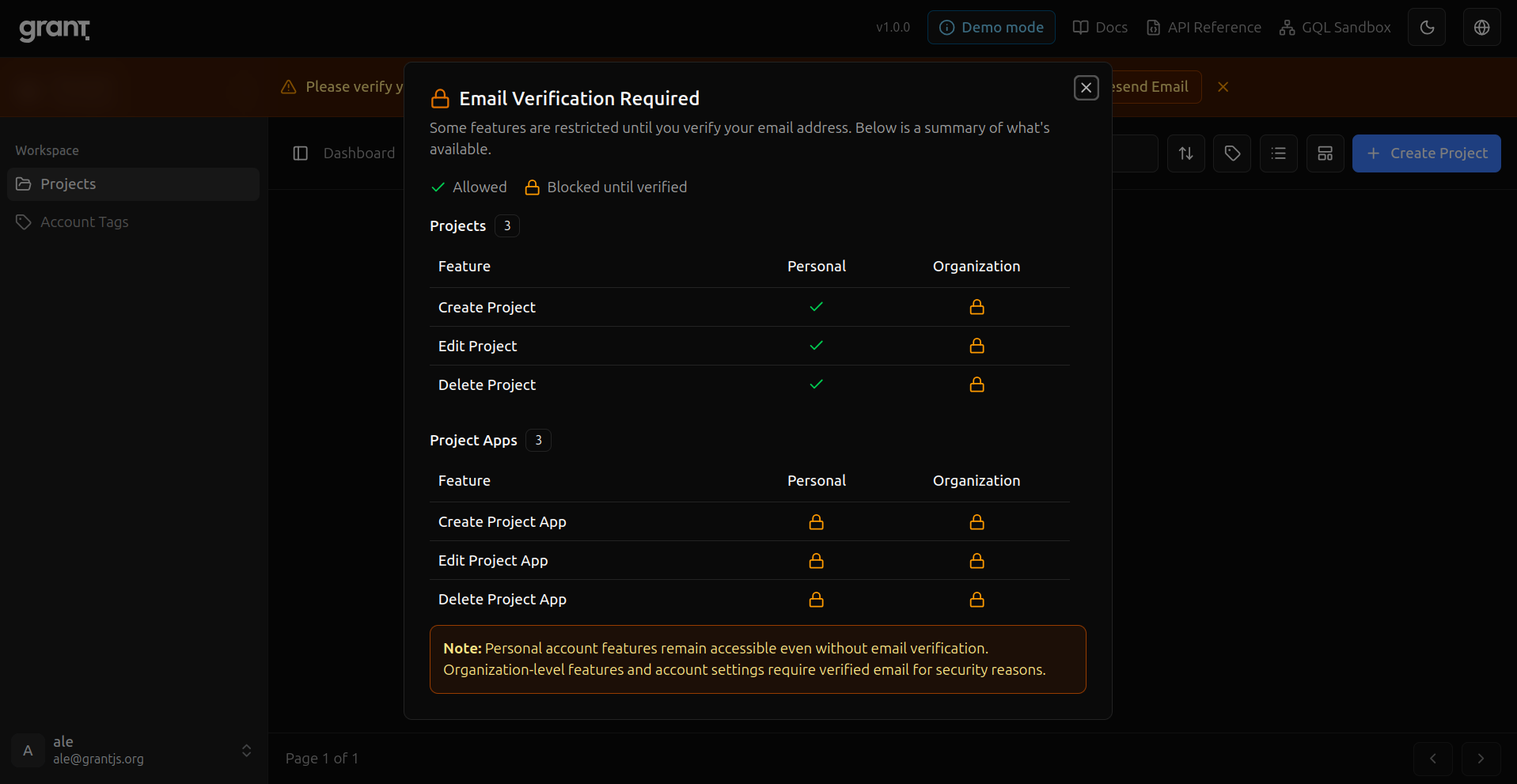This screenshot has height=784, width=1517.
Task: Click the Create Project button
Action: click(1426, 153)
